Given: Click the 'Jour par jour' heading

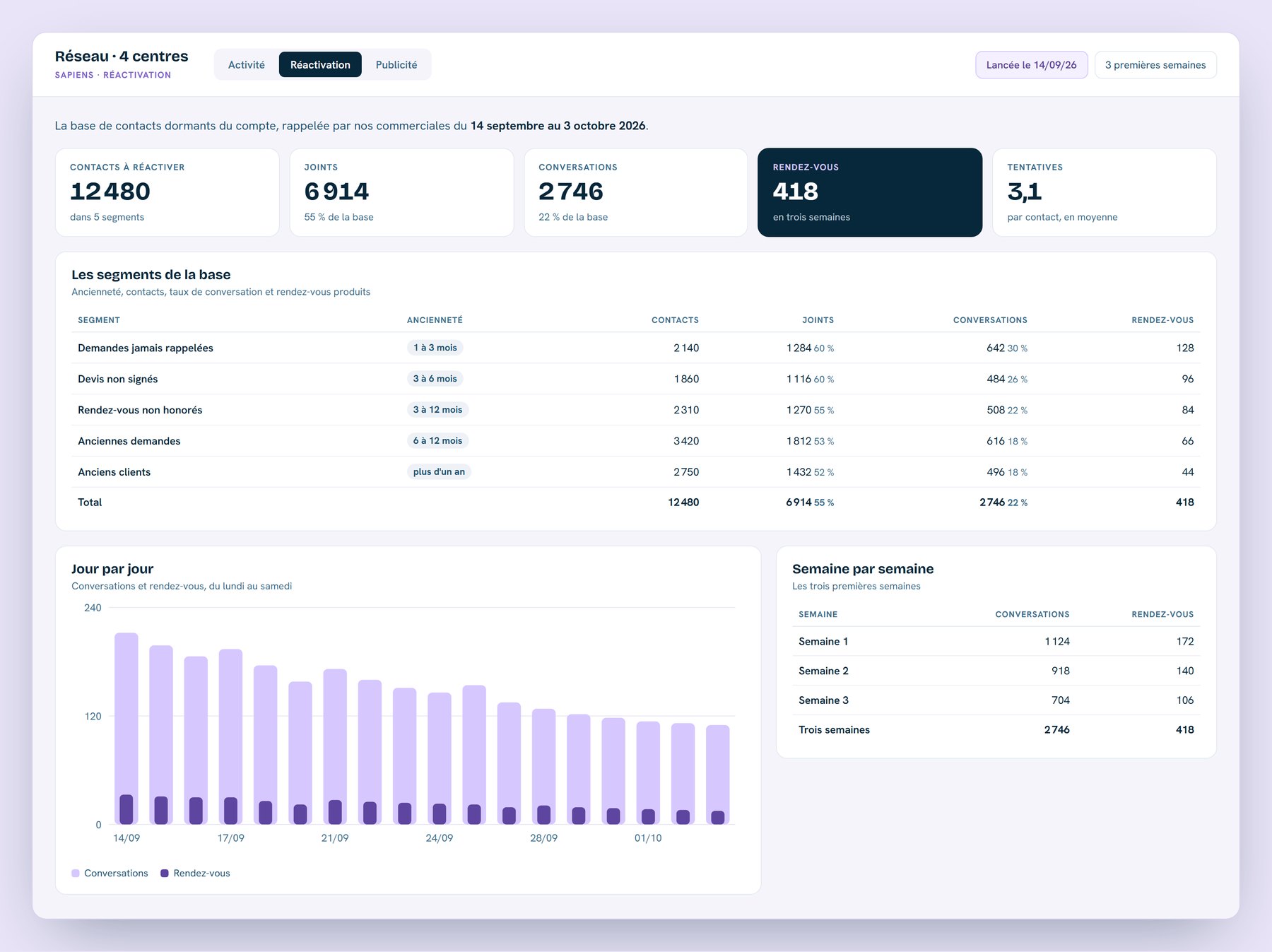Looking at the screenshot, I should tap(112, 569).
